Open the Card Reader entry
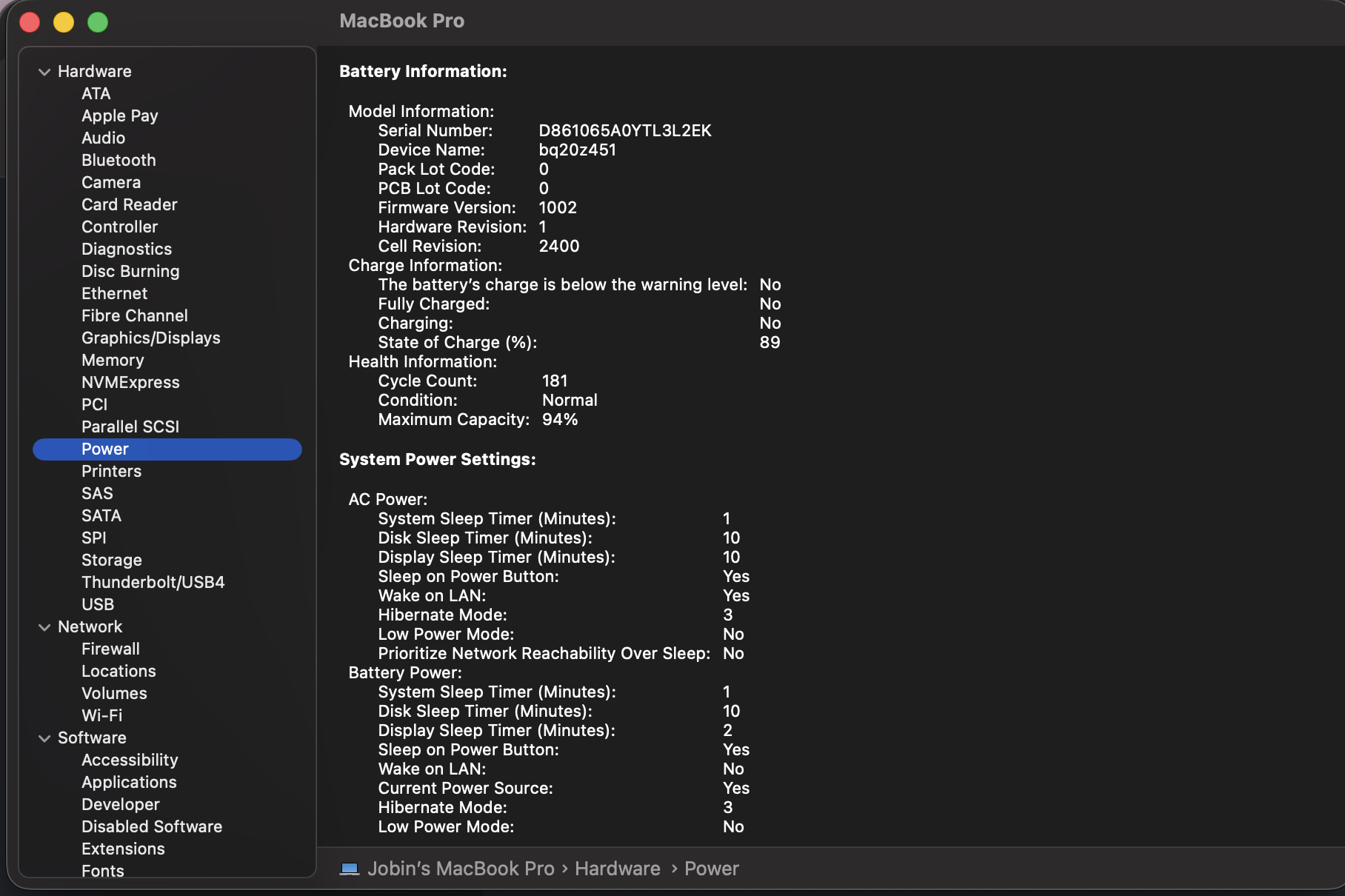 tap(130, 204)
